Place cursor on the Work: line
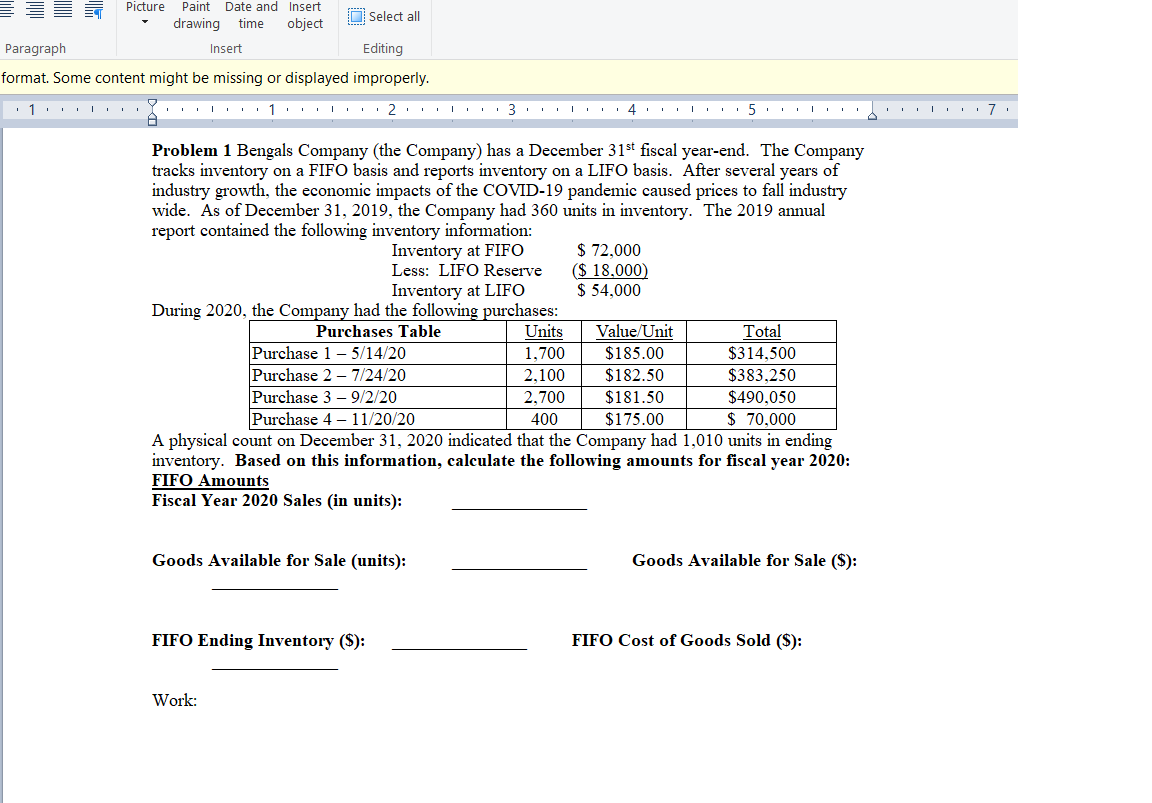Screen dimensions: 1152x803 [x=174, y=700]
